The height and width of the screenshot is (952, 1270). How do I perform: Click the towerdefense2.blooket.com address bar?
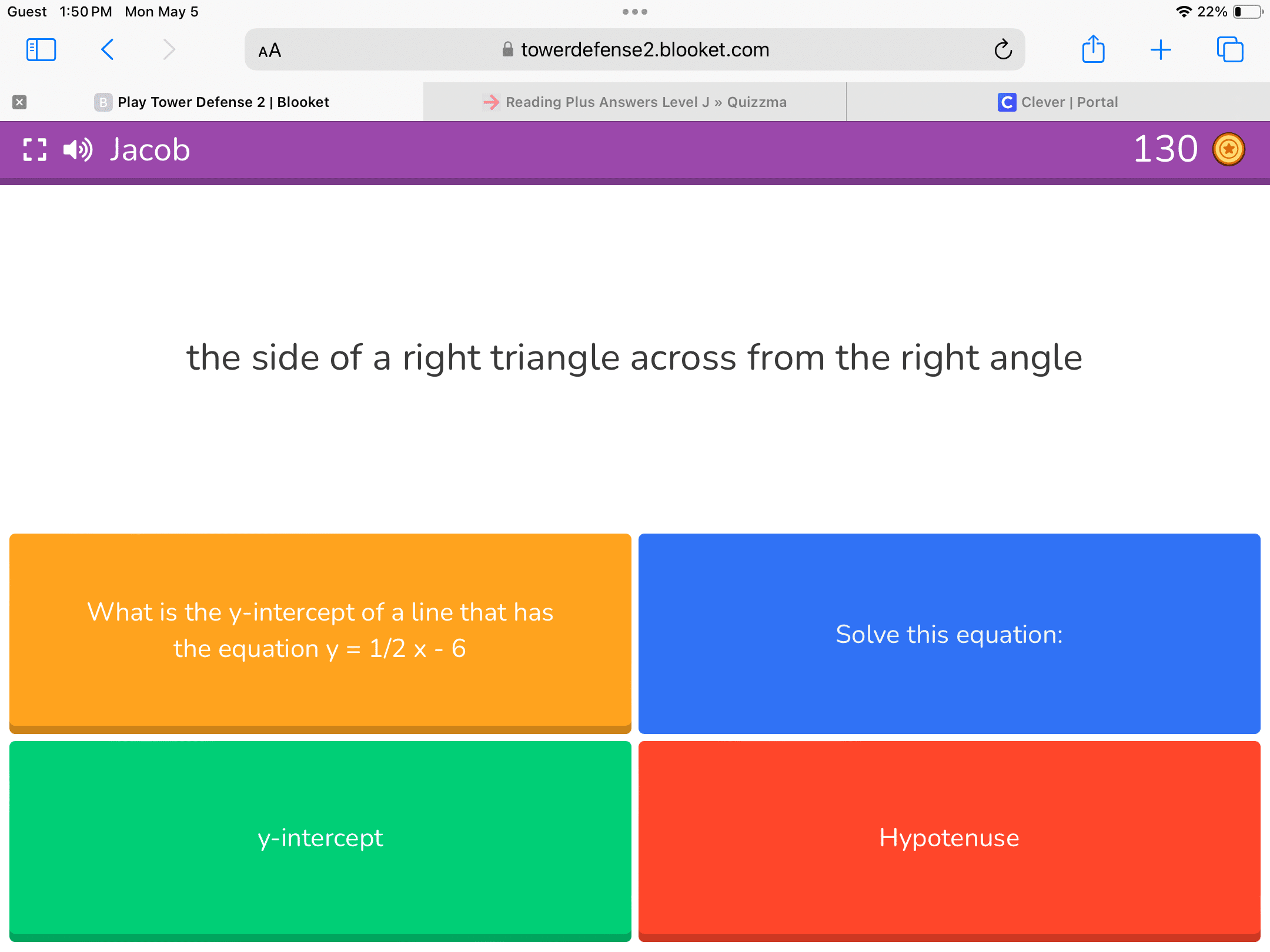point(635,49)
